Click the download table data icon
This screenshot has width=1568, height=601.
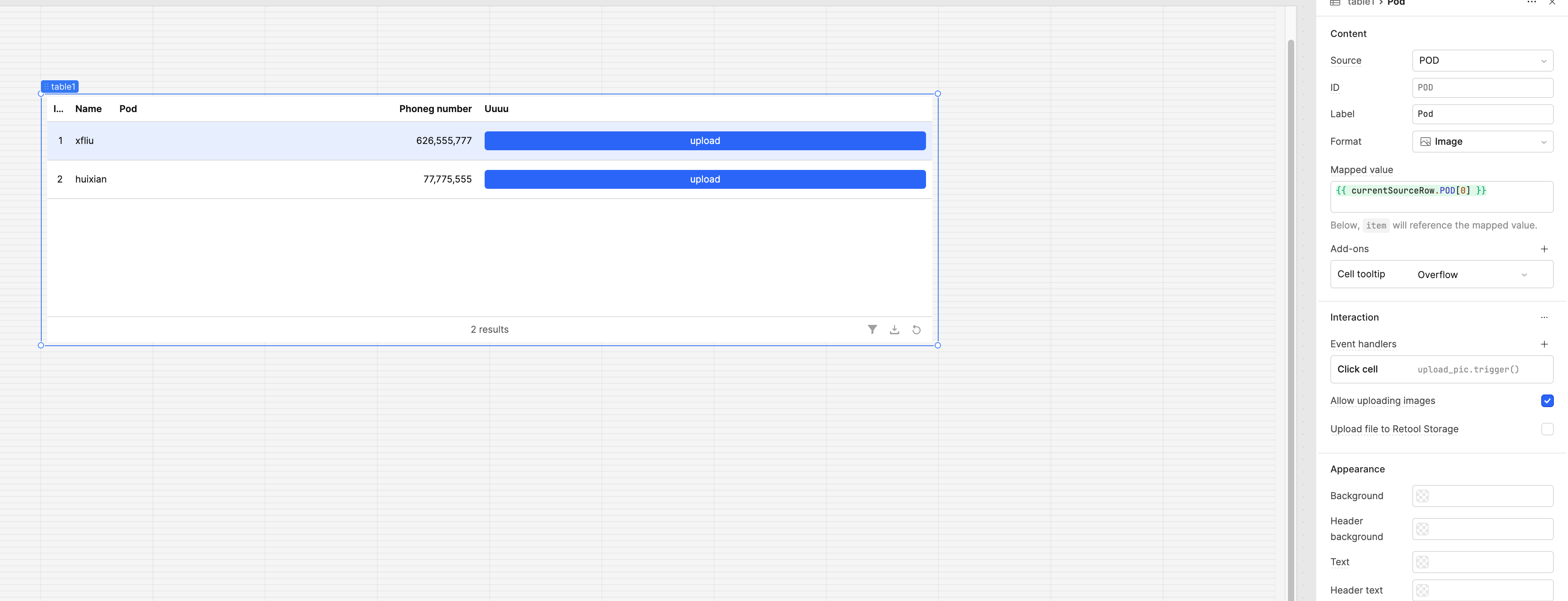click(x=894, y=330)
